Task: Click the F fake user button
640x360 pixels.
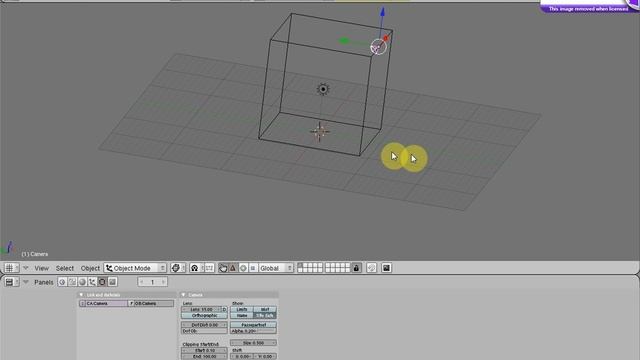Action: tap(131, 303)
